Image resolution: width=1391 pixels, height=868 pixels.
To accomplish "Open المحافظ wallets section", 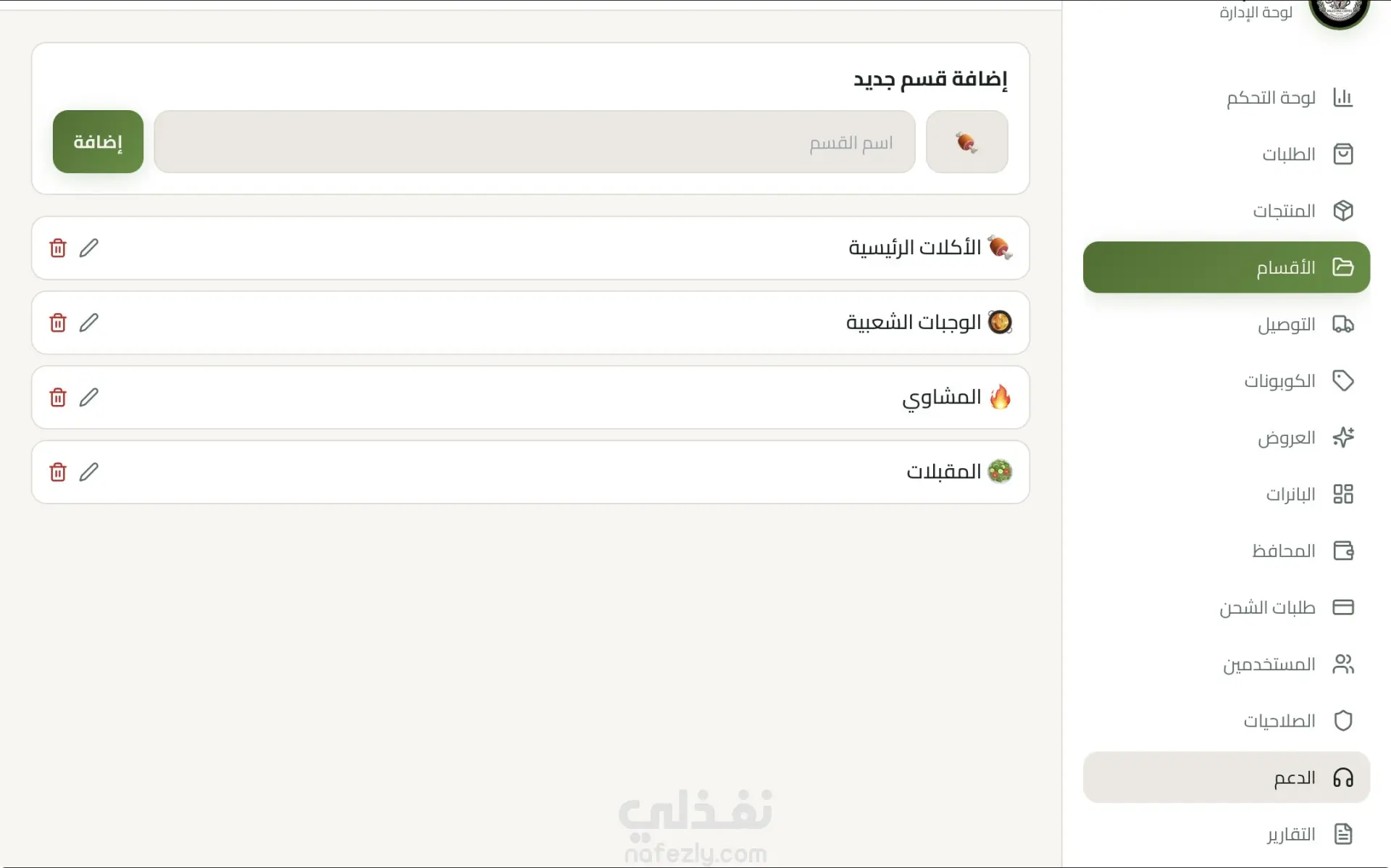I will tap(1302, 551).
